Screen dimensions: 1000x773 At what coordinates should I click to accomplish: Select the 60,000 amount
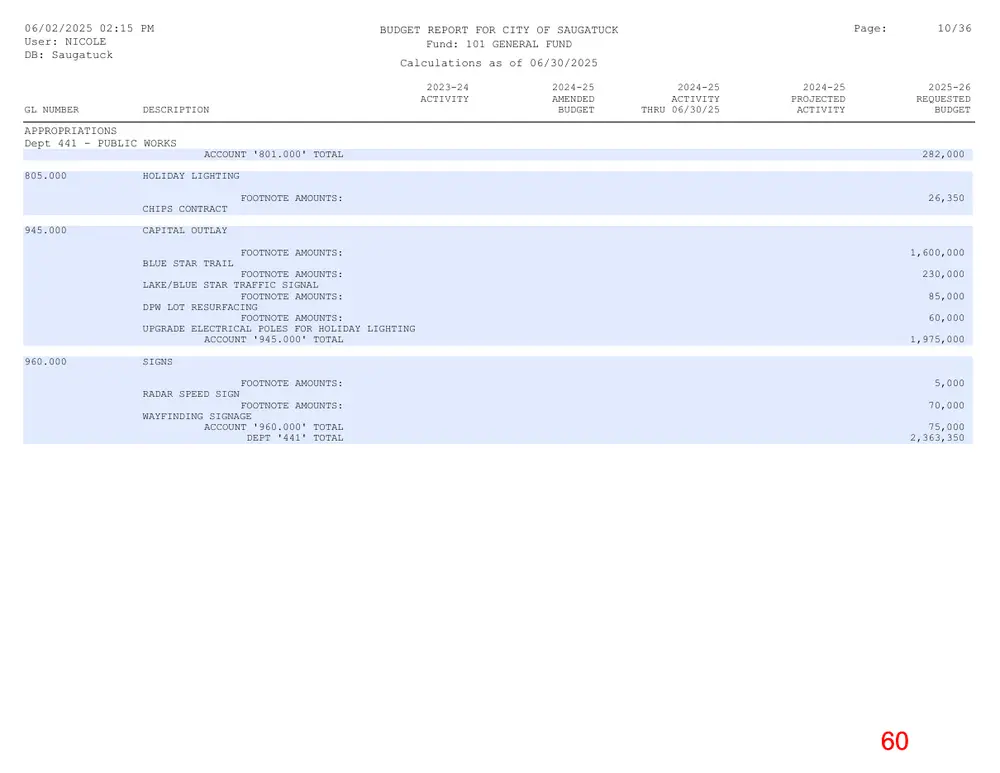946,318
